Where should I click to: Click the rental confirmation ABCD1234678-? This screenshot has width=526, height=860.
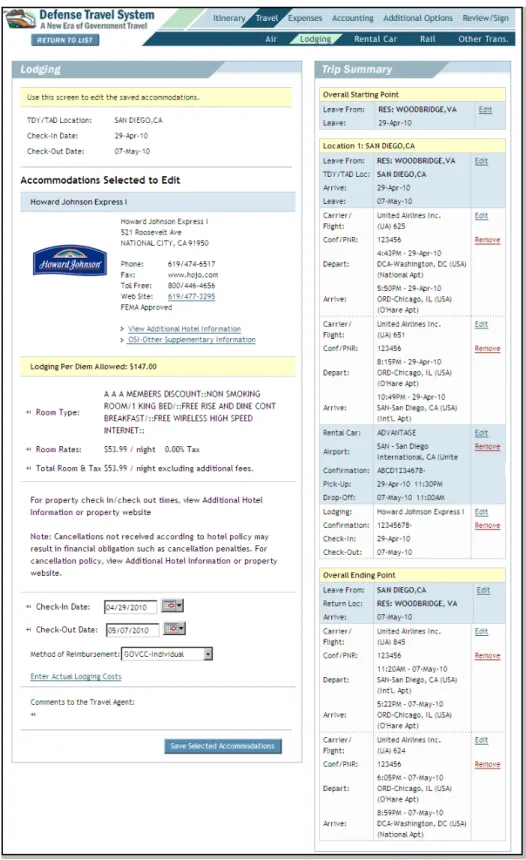[x=401, y=471]
